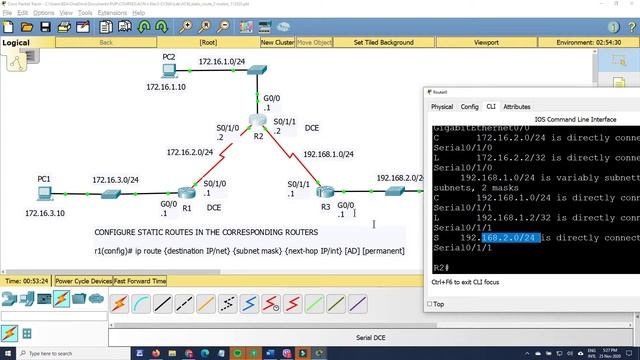Image resolution: width=640 pixels, height=360 pixels.
Task: Open the Options menu
Action: [x=43, y=13]
